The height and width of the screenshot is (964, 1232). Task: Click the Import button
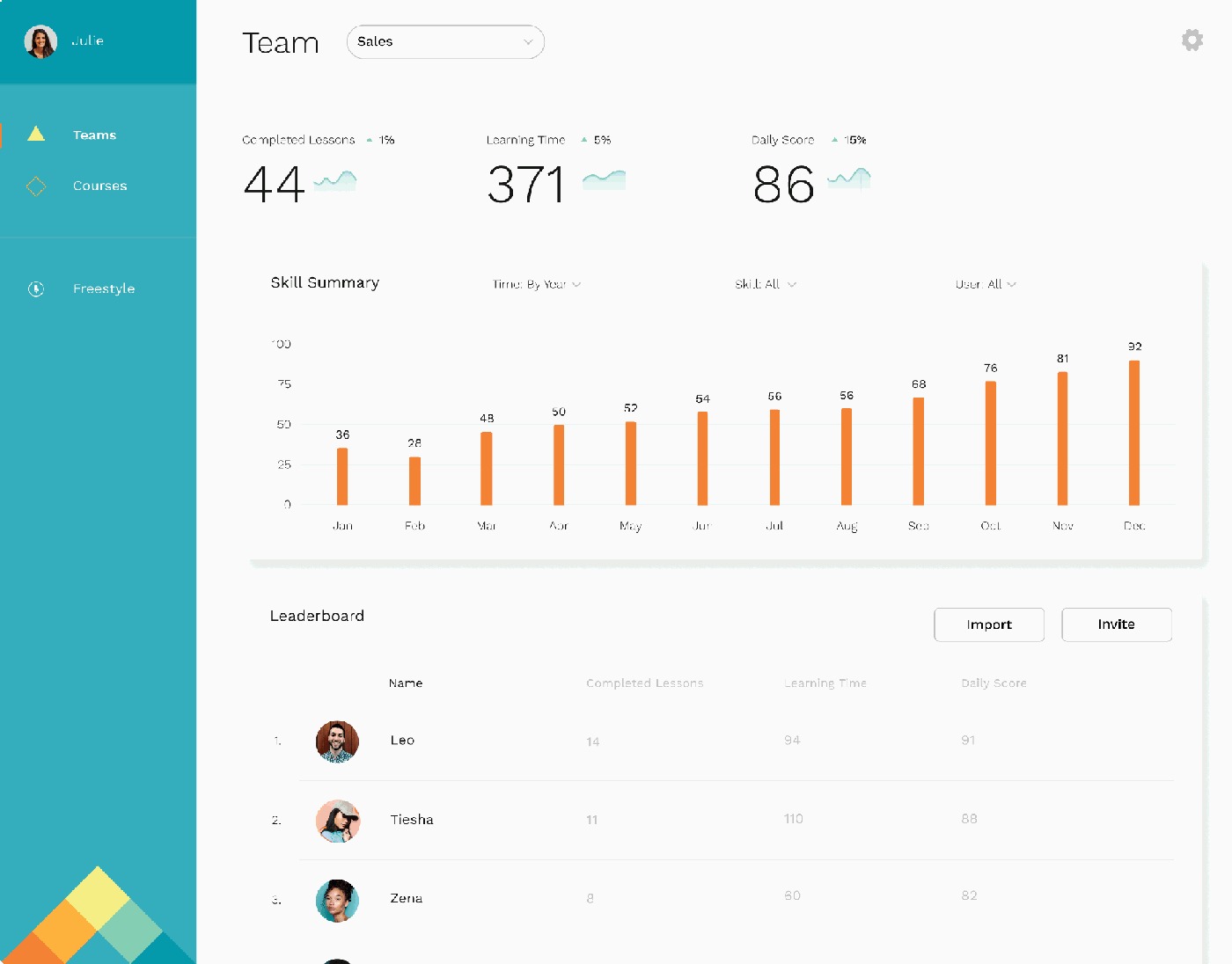(989, 624)
